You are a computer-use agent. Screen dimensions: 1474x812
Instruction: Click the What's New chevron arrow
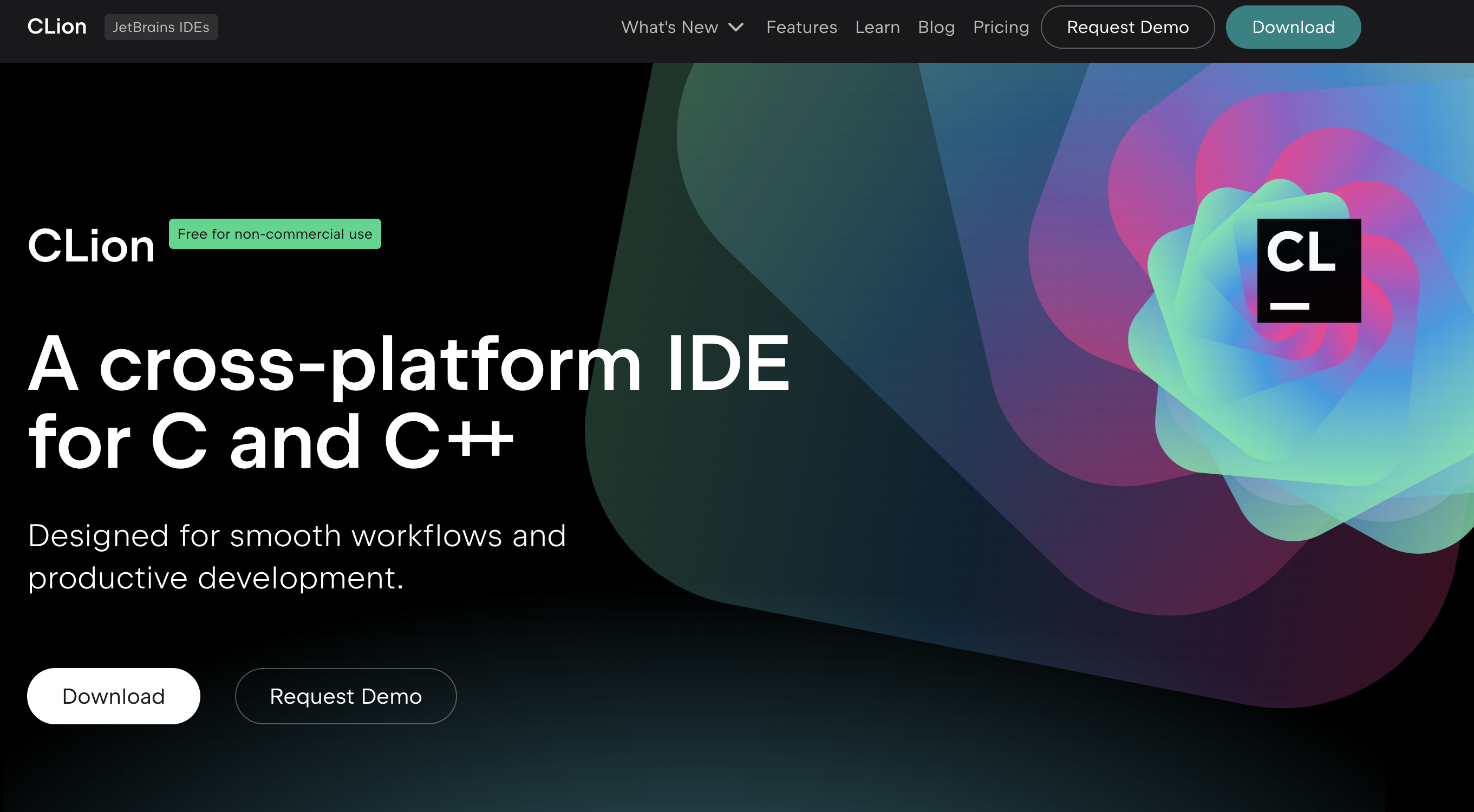click(x=736, y=27)
